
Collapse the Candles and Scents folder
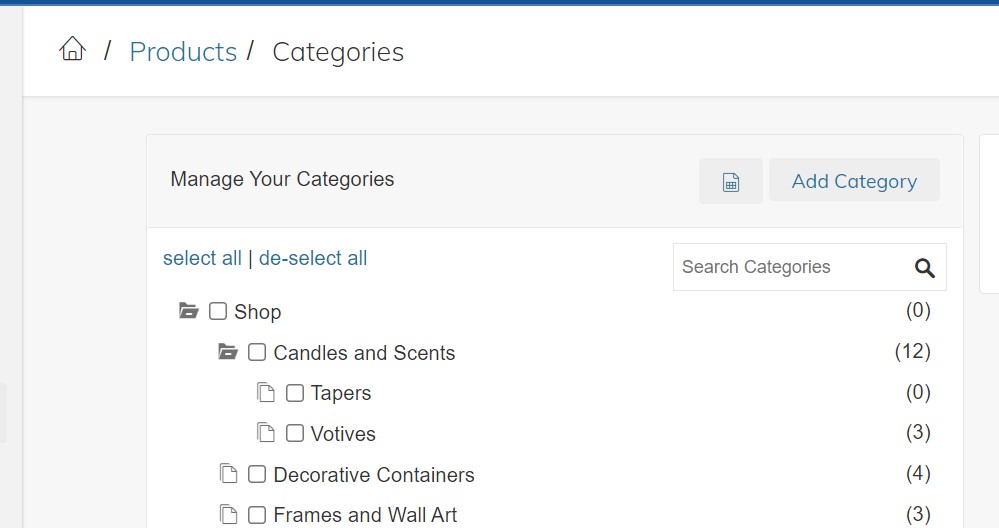(228, 352)
